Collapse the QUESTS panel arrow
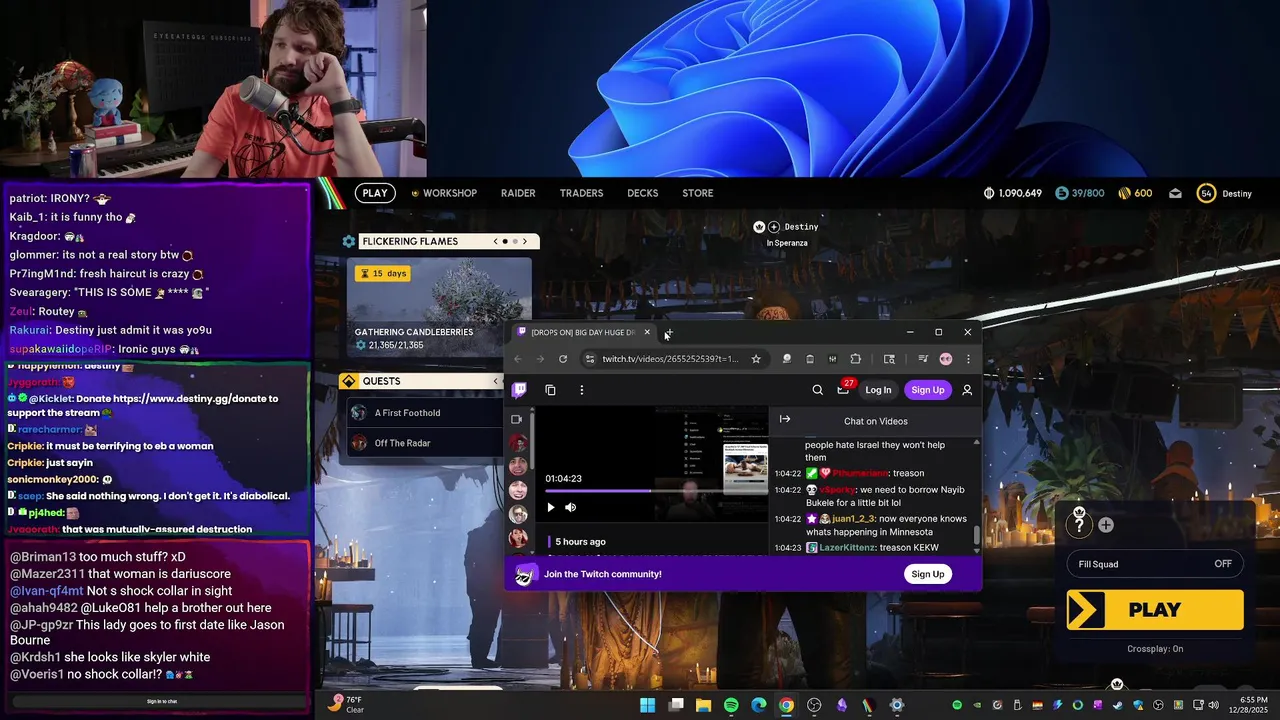 coord(496,381)
